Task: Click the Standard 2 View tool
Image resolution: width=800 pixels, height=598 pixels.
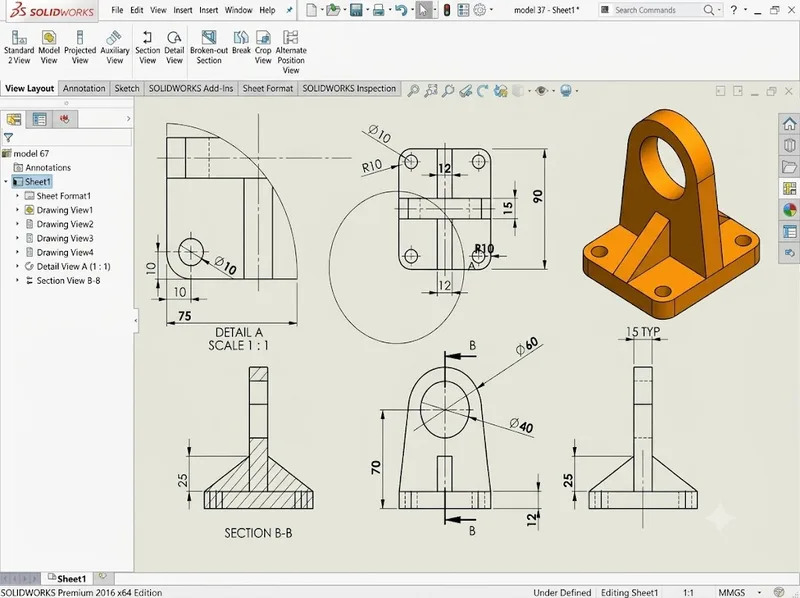Action: click(x=19, y=47)
